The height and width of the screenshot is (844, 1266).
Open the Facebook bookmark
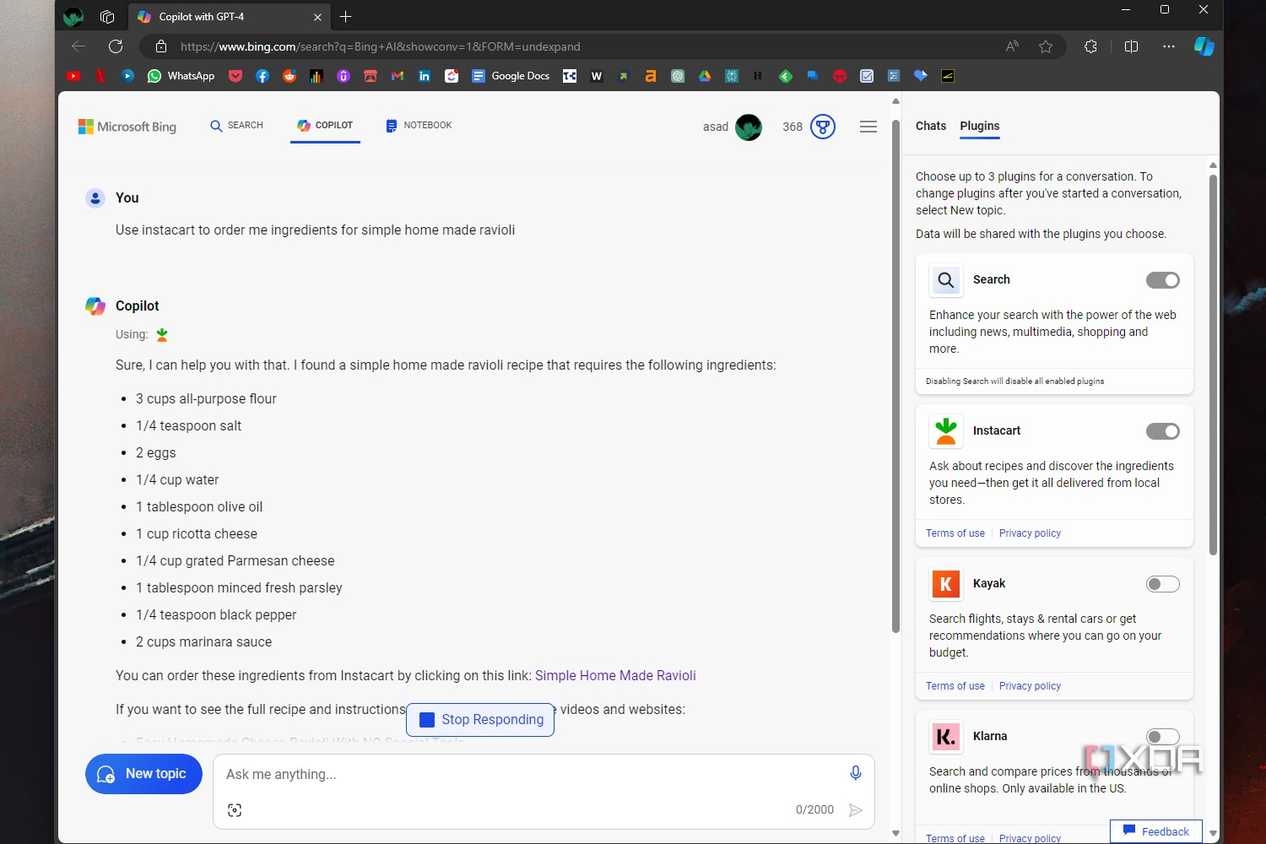262,75
